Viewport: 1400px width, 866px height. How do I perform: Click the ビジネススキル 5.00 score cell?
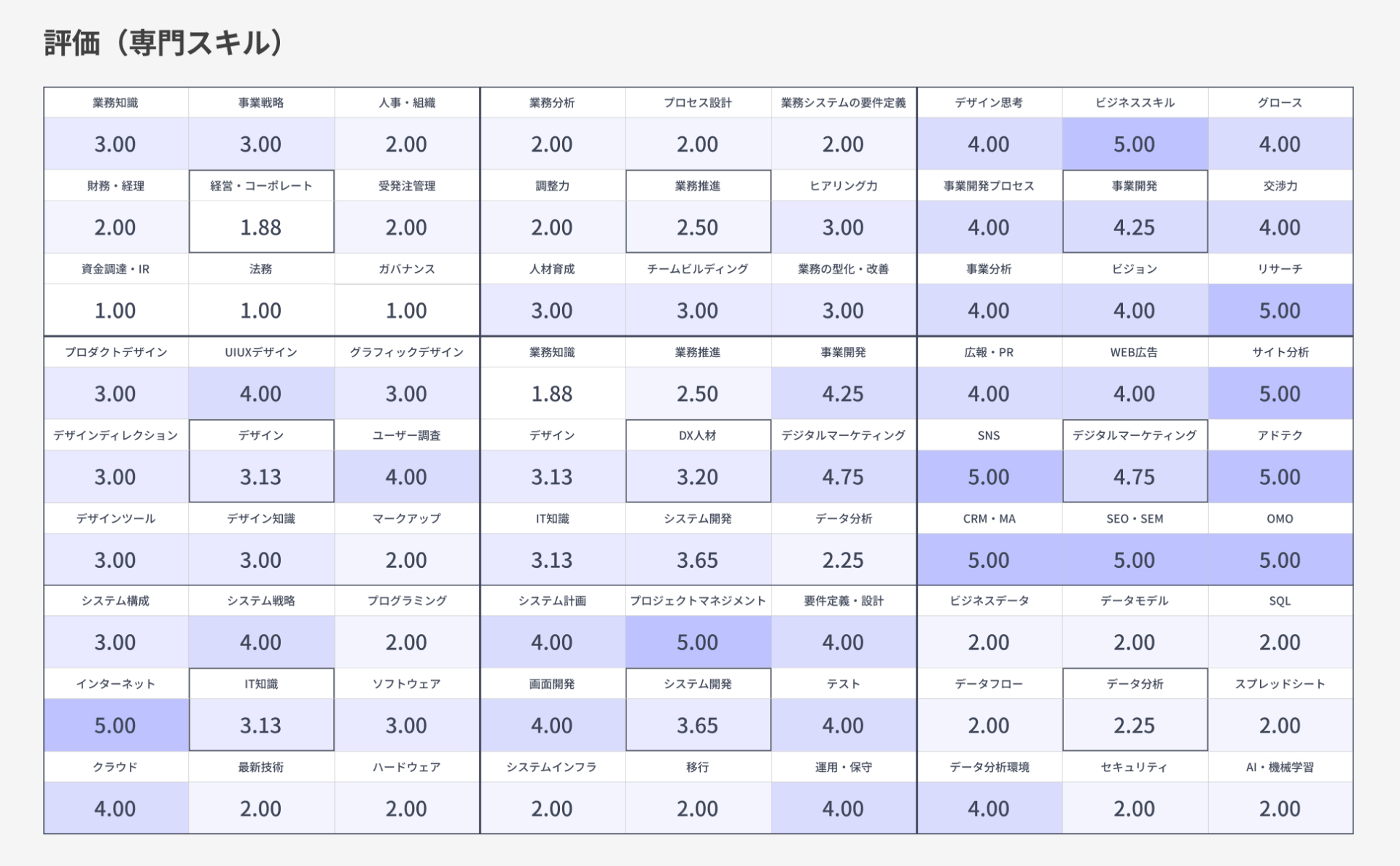pos(1135,144)
